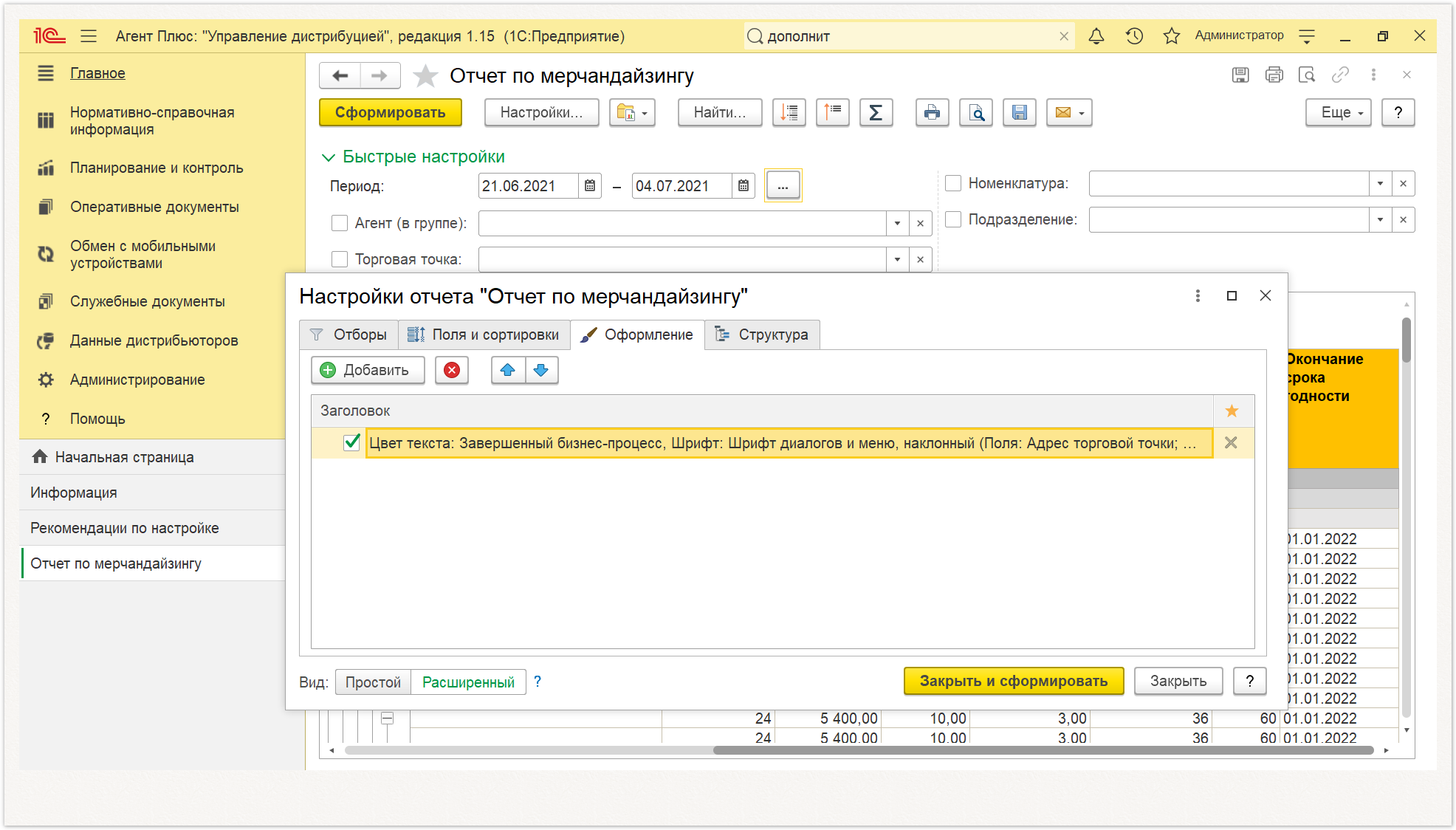Open period selection ellipsis button
This screenshot has height=830, width=1456.
click(783, 186)
